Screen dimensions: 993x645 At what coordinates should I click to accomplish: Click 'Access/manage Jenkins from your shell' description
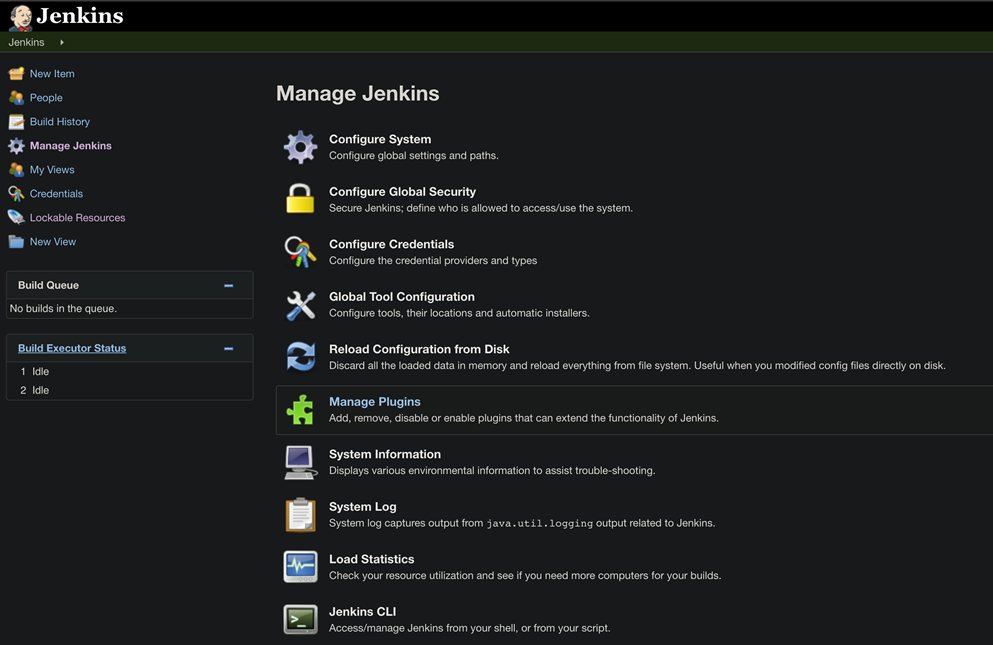469,629
